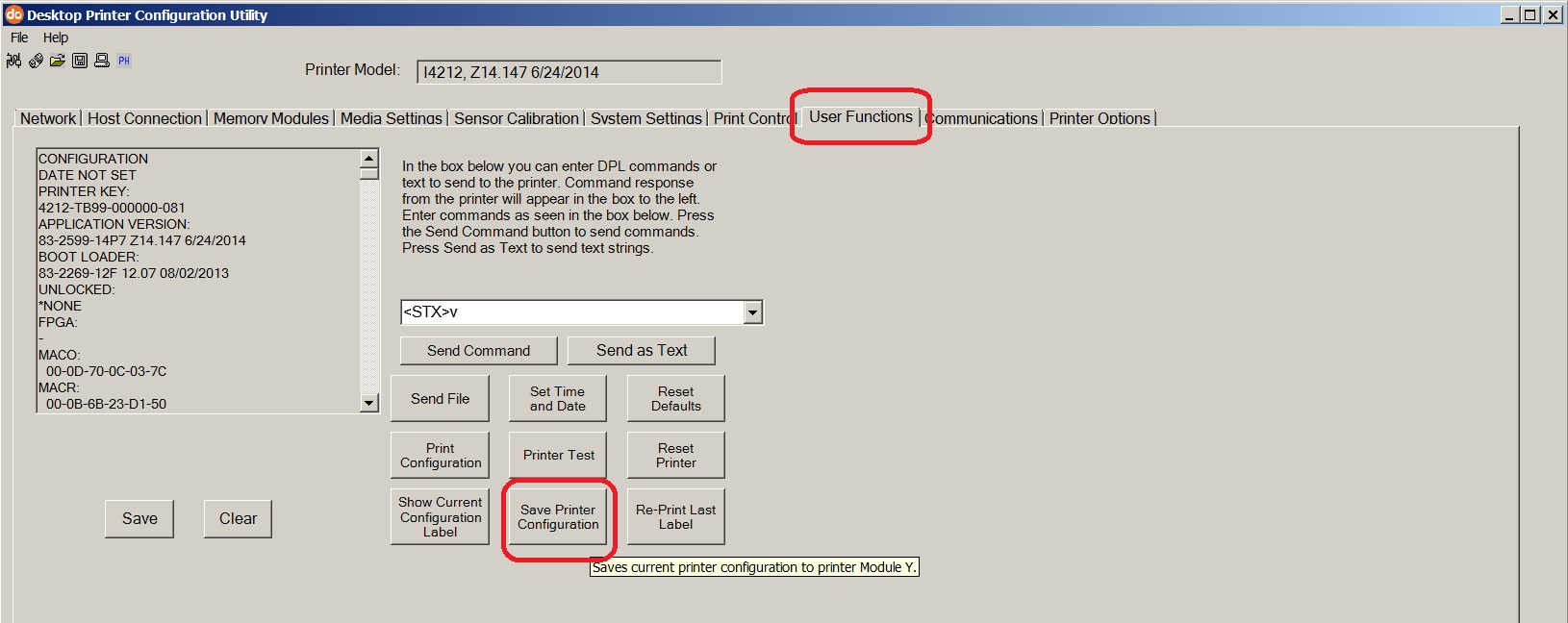Open the Sensor Calibration tab
1568x623 pixels.
pyautogui.click(x=516, y=118)
